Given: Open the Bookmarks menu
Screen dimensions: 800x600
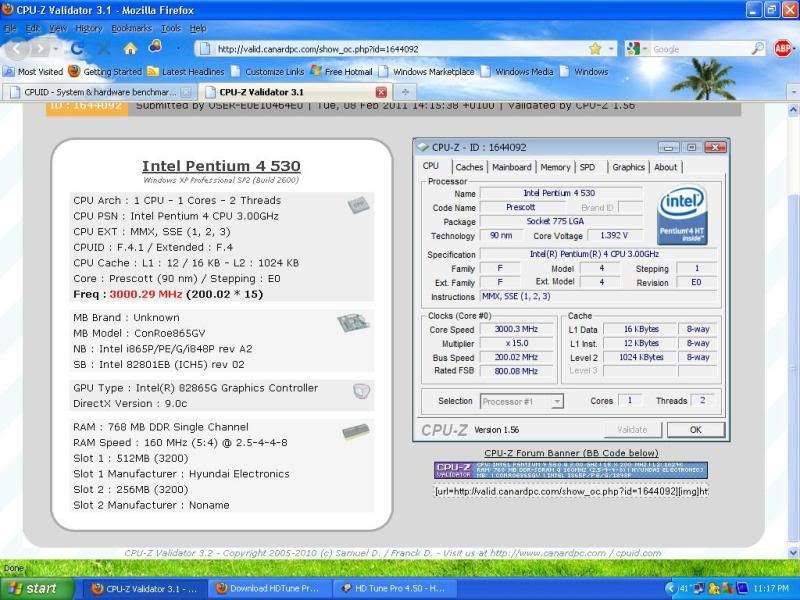Looking at the screenshot, I should [132, 29].
